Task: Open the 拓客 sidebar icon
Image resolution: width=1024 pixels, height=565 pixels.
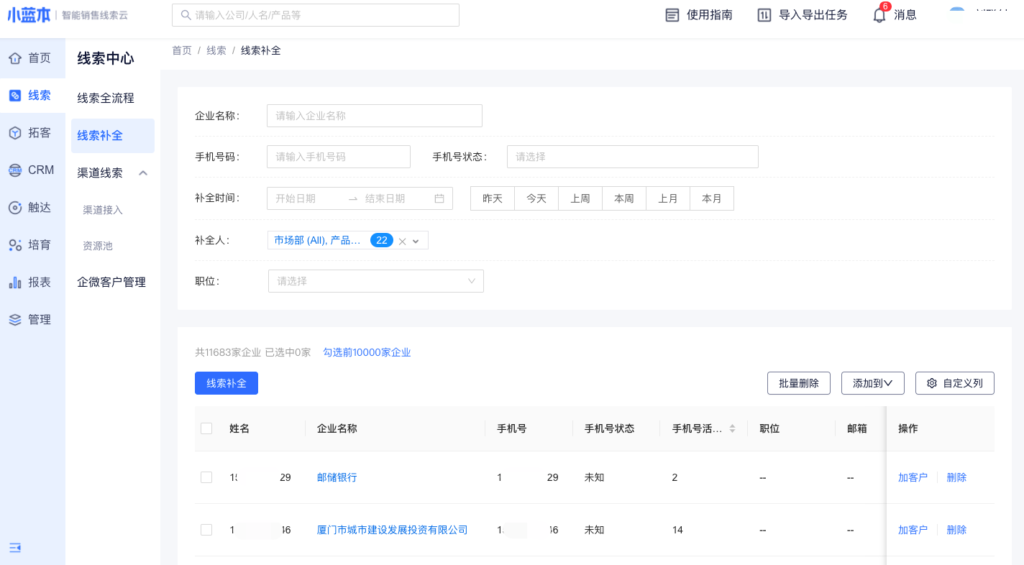Action: click(15, 133)
